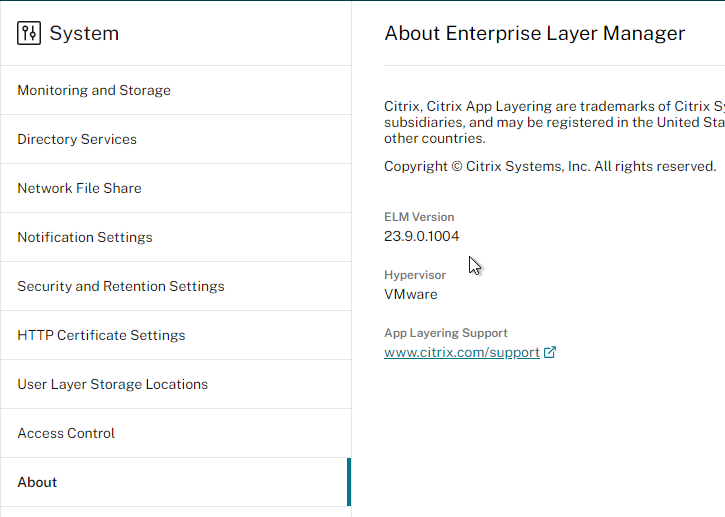Click the VMware hypervisor value
Image resolution: width=725 pixels, height=517 pixels.
coord(411,295)
